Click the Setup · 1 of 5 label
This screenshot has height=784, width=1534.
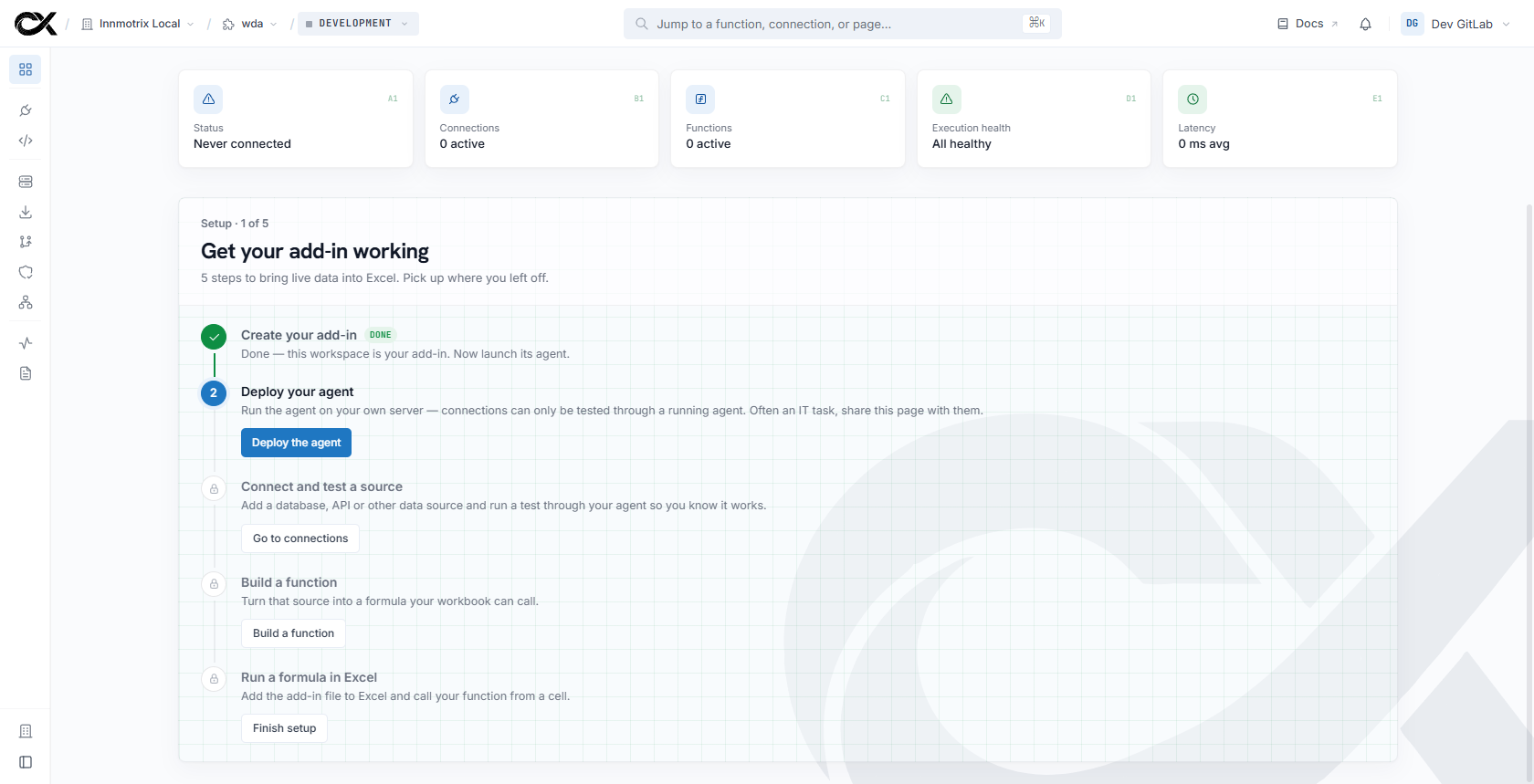click(x=235, y=224)
